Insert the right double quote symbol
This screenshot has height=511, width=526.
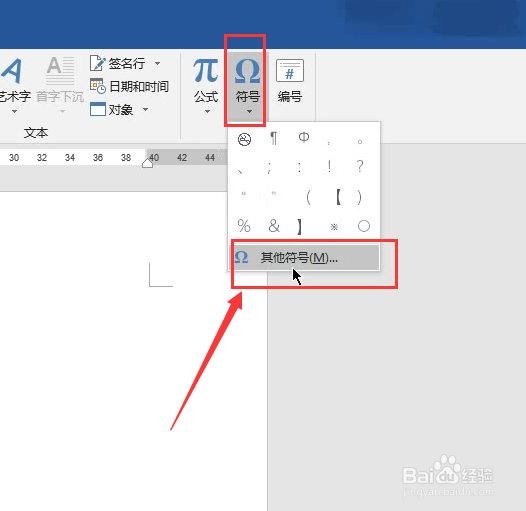274,193
